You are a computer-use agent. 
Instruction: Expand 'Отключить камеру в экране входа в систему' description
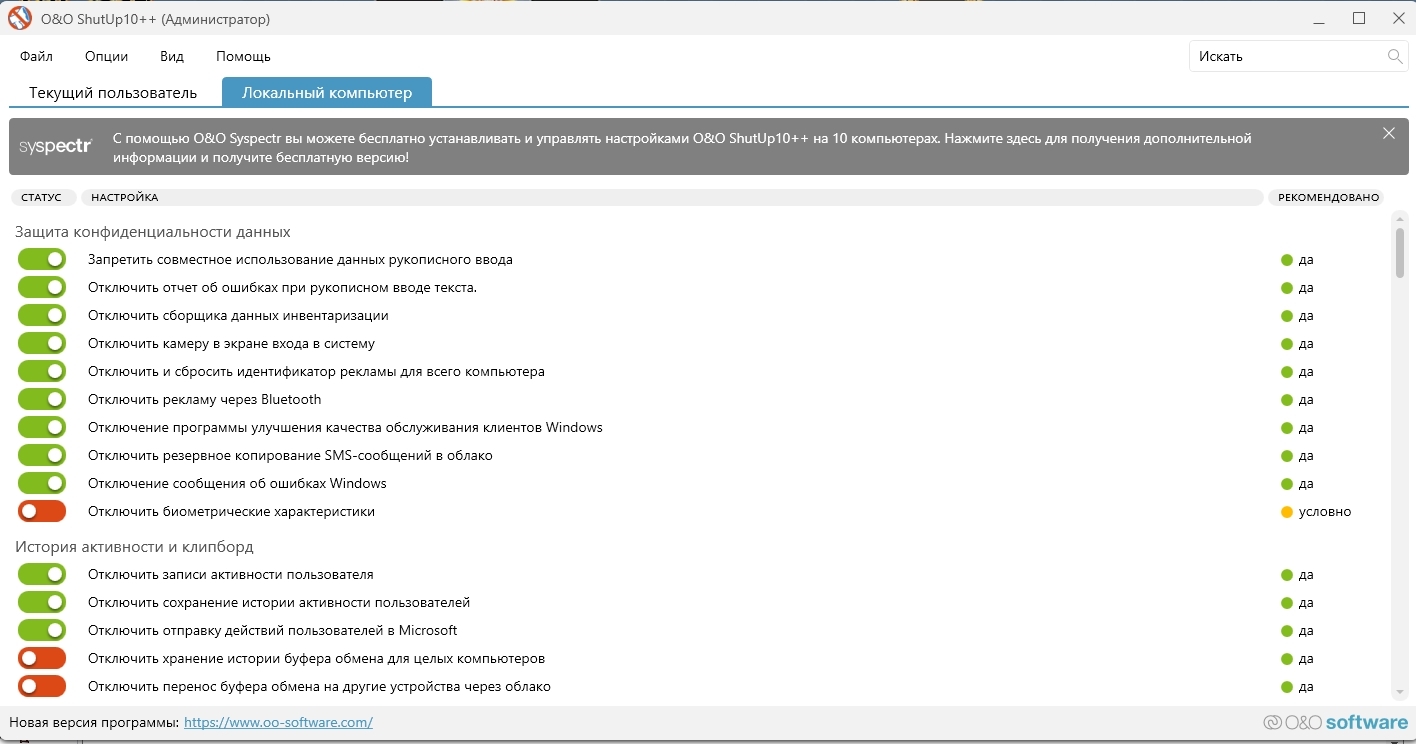pyautogui.click(x=231, y=343)
